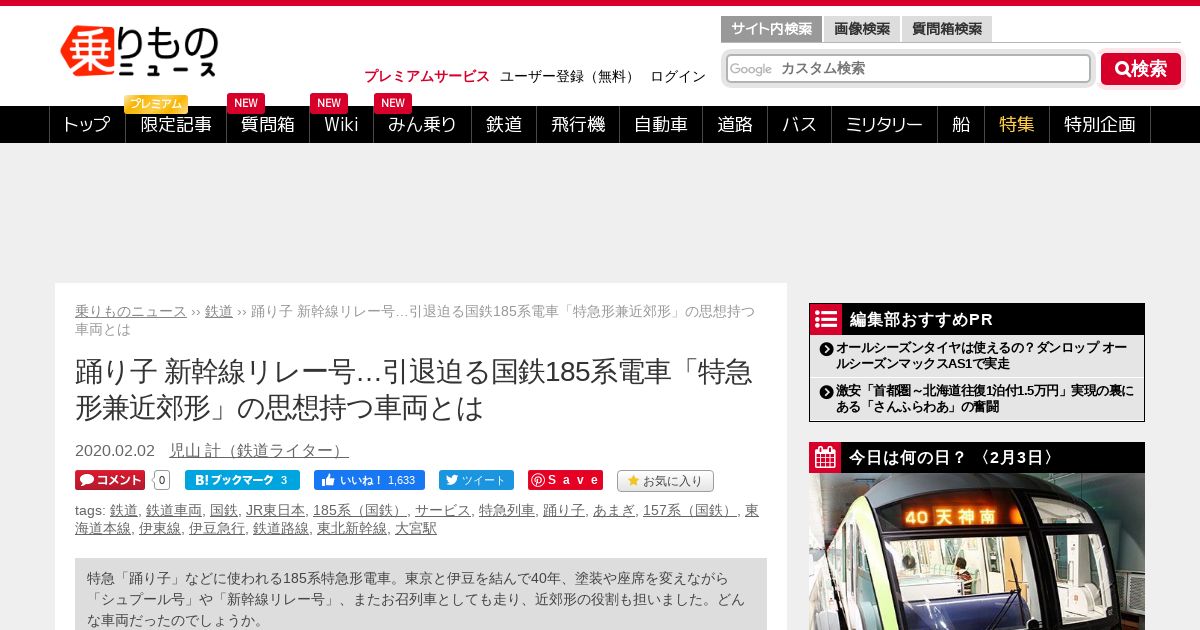Open 質問箱 in navigation bar
This screenshot has width=1200, height=630.
(268, 124)
